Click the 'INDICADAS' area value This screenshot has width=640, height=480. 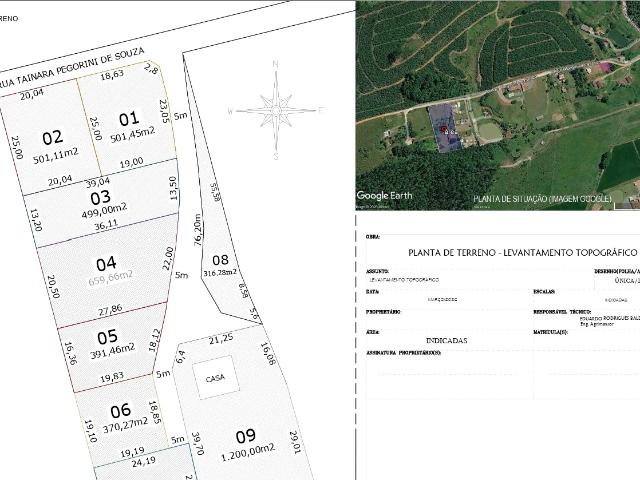(447, 340)
